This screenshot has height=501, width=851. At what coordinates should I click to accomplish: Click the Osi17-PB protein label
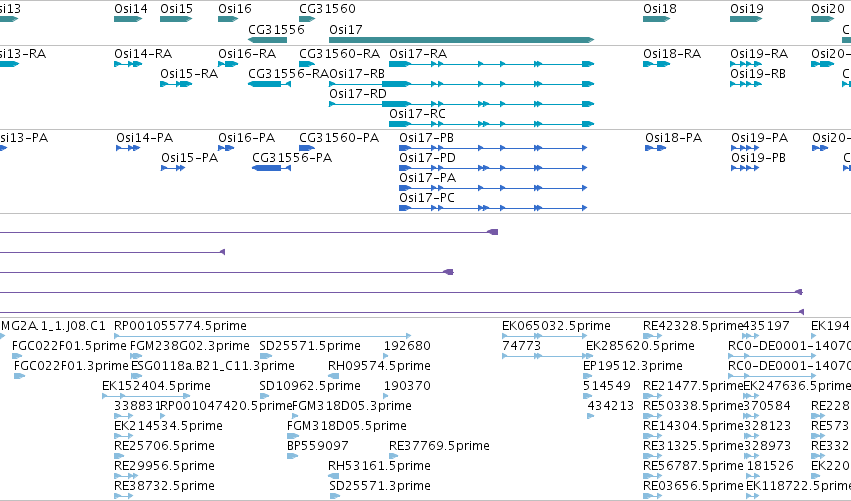[x=427, y=138]
